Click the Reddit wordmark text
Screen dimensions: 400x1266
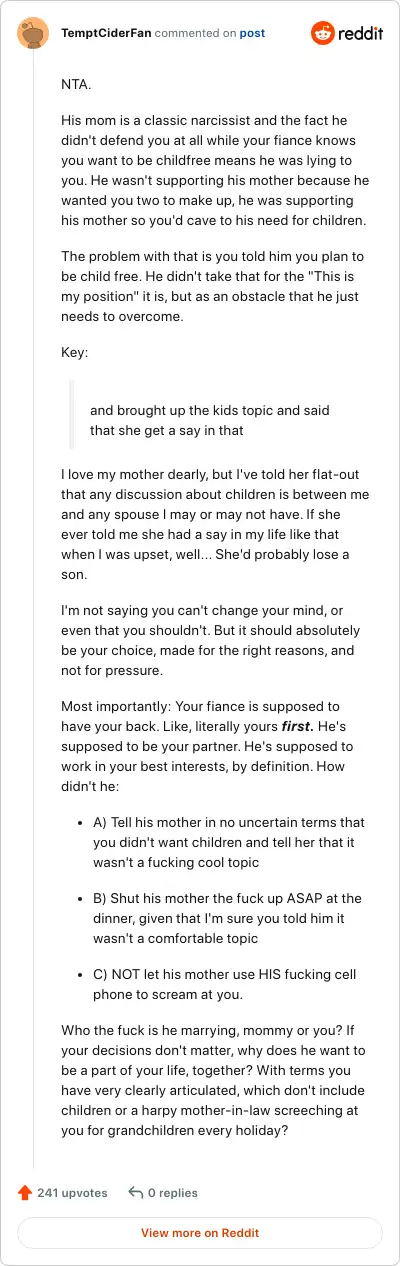click(x=361, y=33)
